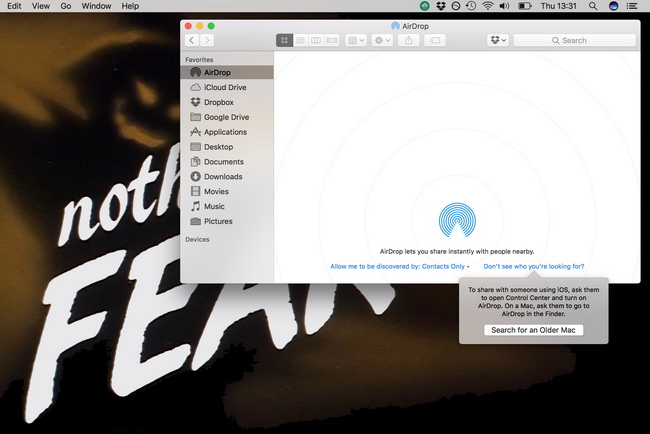Open Time Machine menu bar icon
The image size is (650, 434).
(471, 6)
